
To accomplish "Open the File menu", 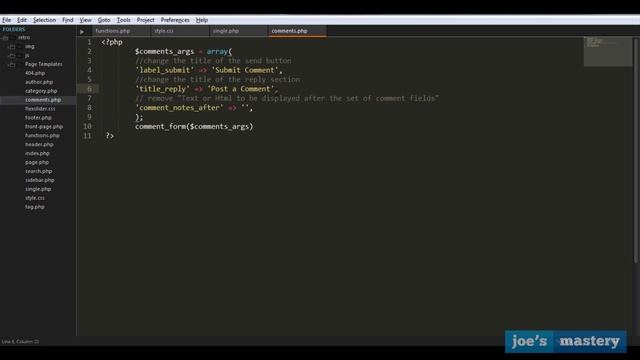I will (x=6, y=20).
